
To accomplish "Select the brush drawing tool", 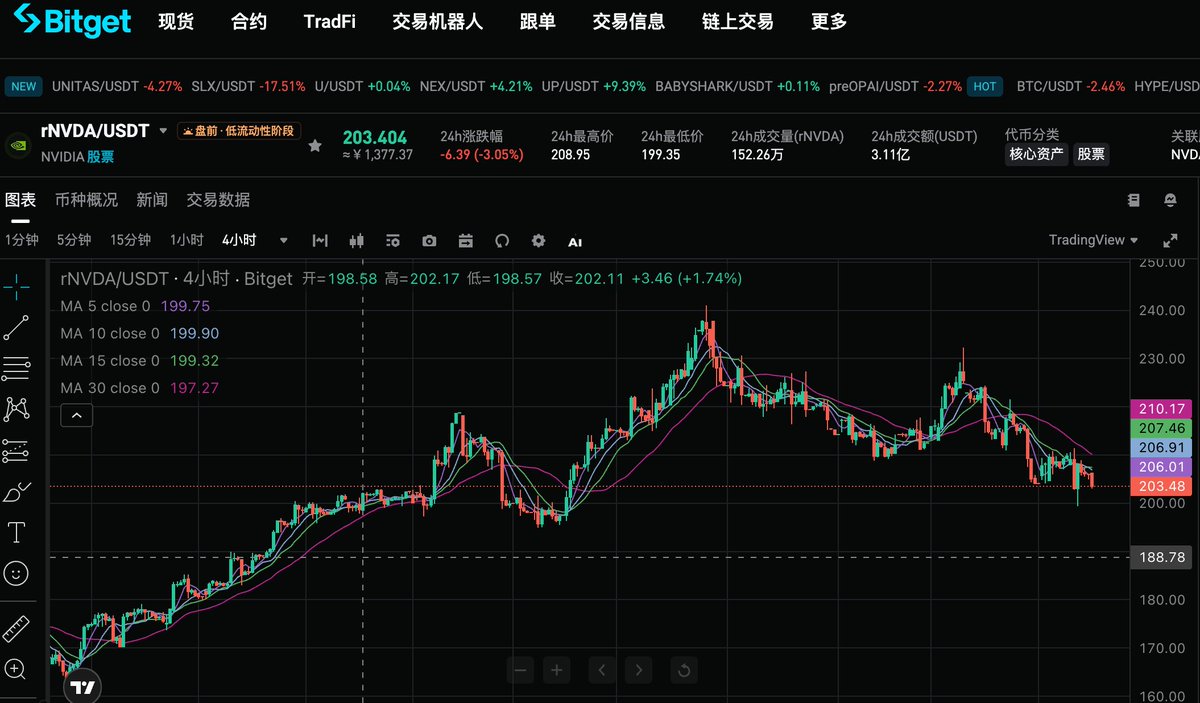I will [16, 491].
